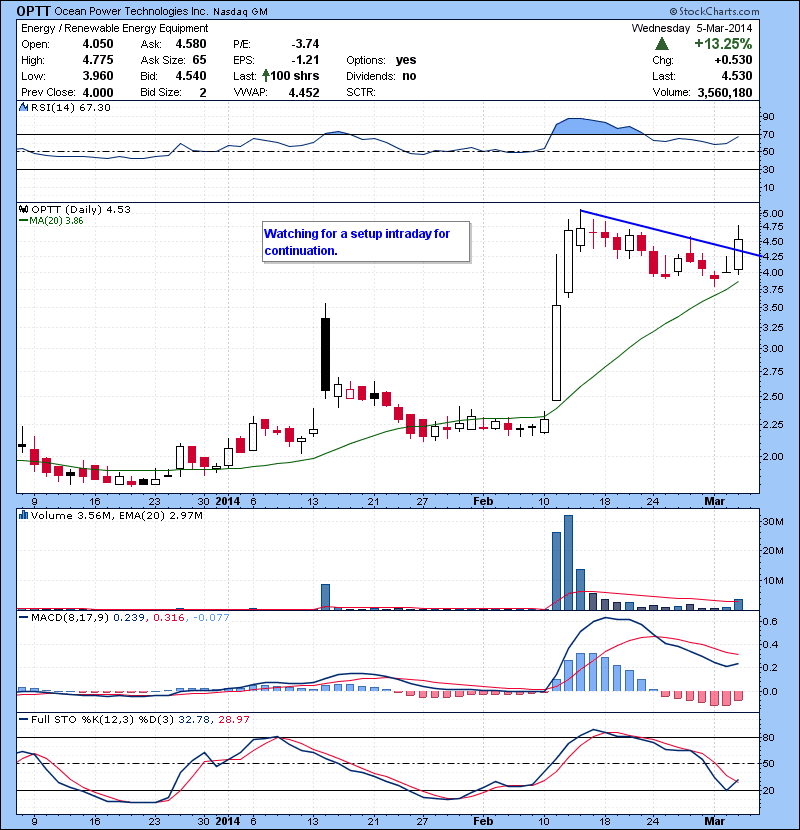Click the MACD histogram value -0.077

(211, 617)
